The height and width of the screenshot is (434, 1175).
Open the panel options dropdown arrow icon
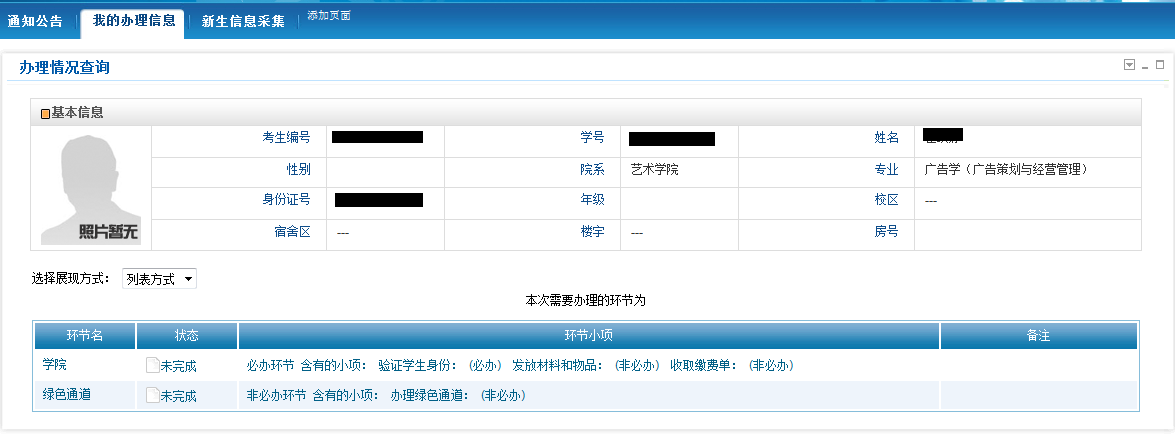pos(1129,65)
